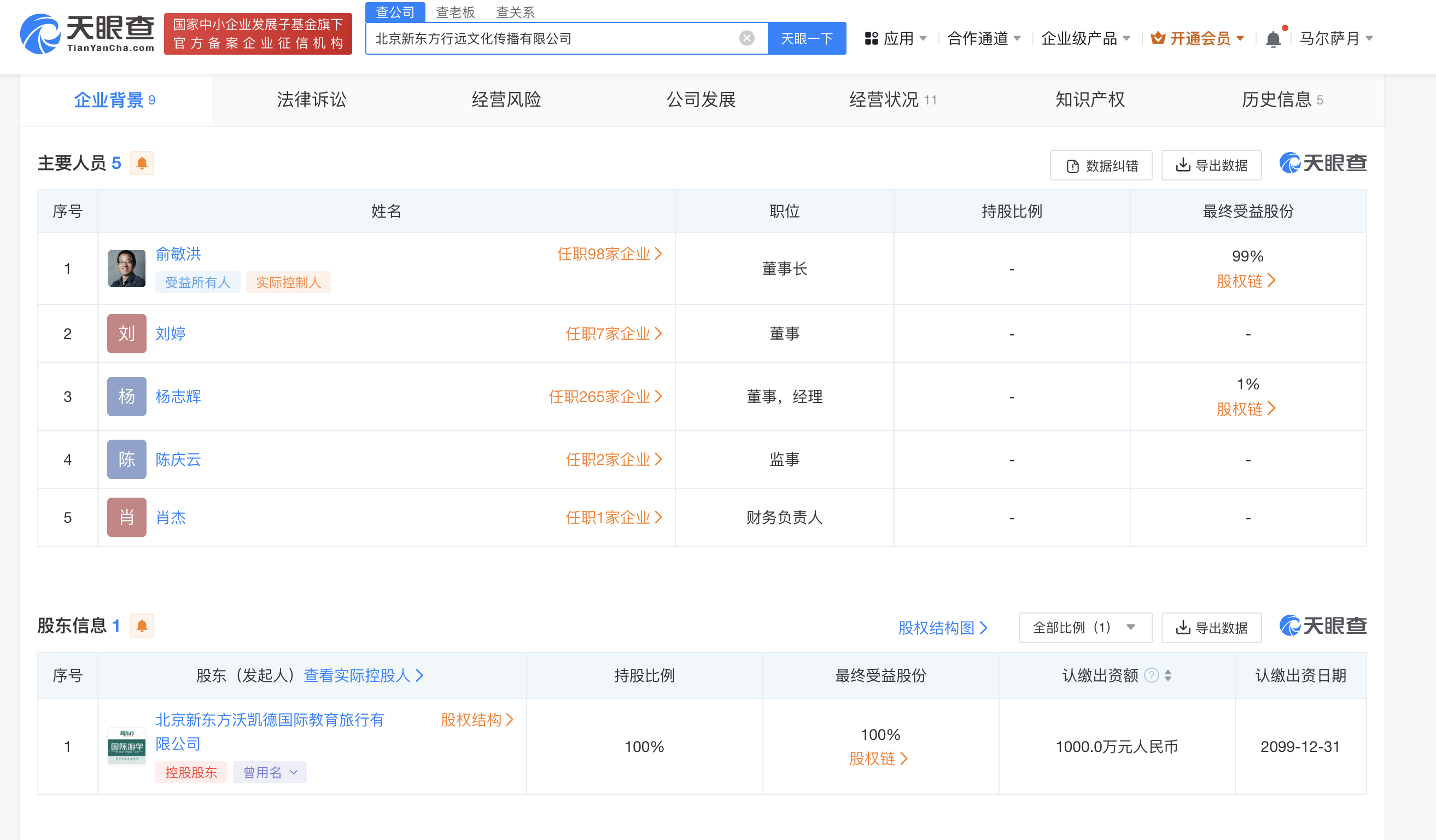The height and width of the screenshot is (840, 1436).
Task: Click the TianYanCha logo in the header
Action: tap(87, 34)
